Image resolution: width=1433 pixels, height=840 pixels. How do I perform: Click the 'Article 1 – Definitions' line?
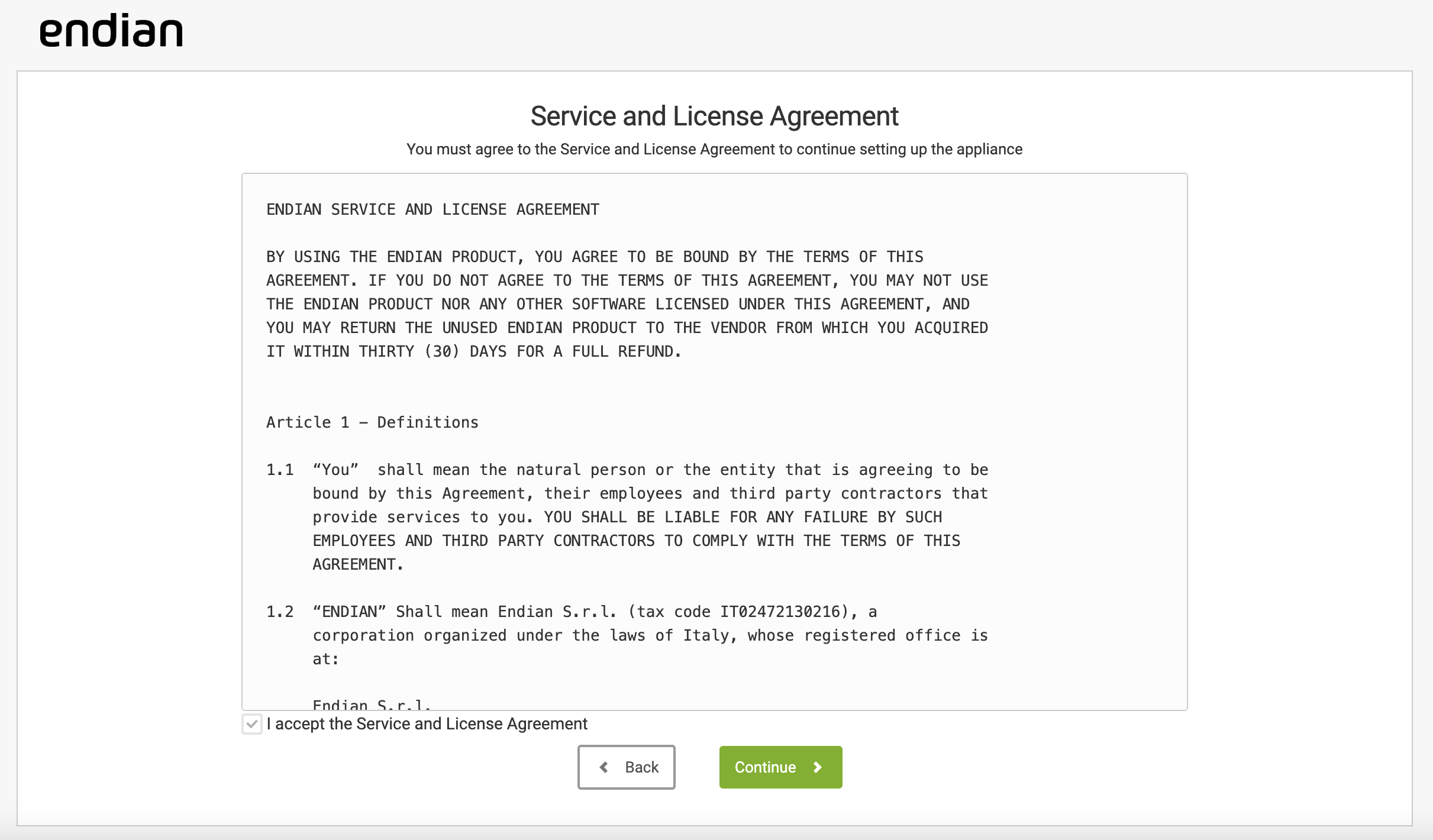(372, 422)
